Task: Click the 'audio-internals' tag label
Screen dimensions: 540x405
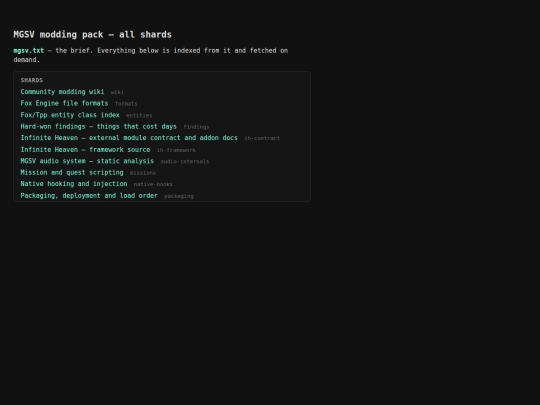Action: (185, 162)
